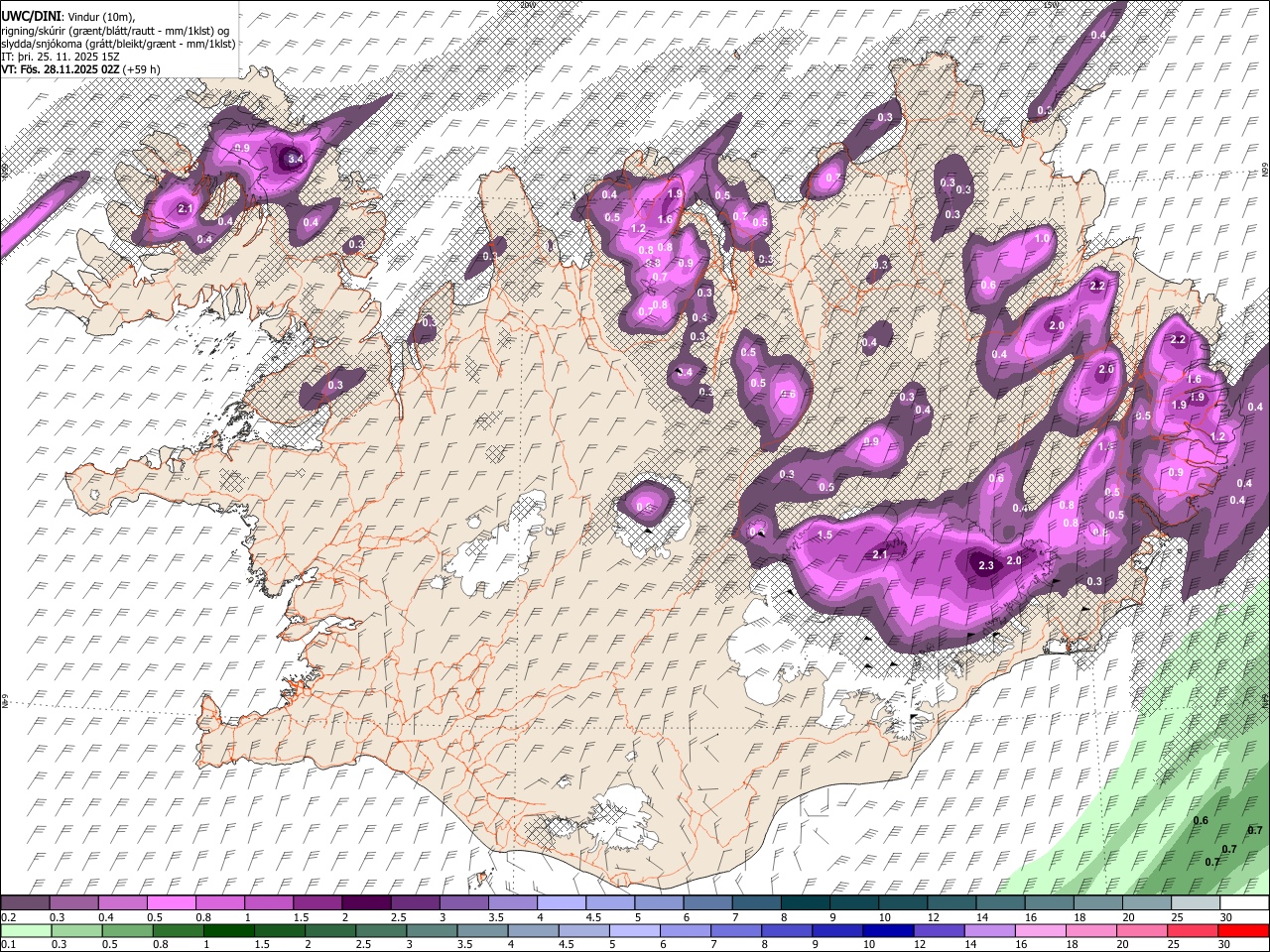Screen dimensions: 1270x952
Task: Select the lower scale swatch between 1 and 1.5
Action: pyautogui.click(x=228, y=930)
